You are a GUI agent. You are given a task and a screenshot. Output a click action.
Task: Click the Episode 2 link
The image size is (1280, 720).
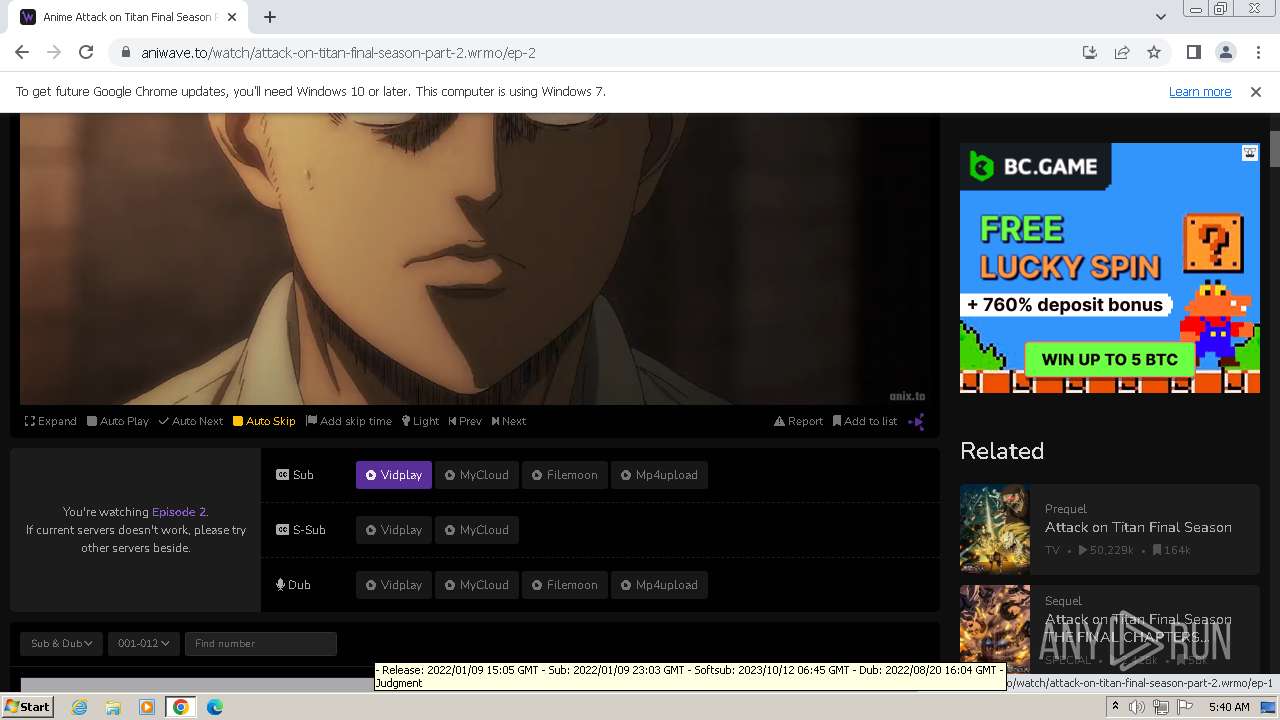click(178, 512)
